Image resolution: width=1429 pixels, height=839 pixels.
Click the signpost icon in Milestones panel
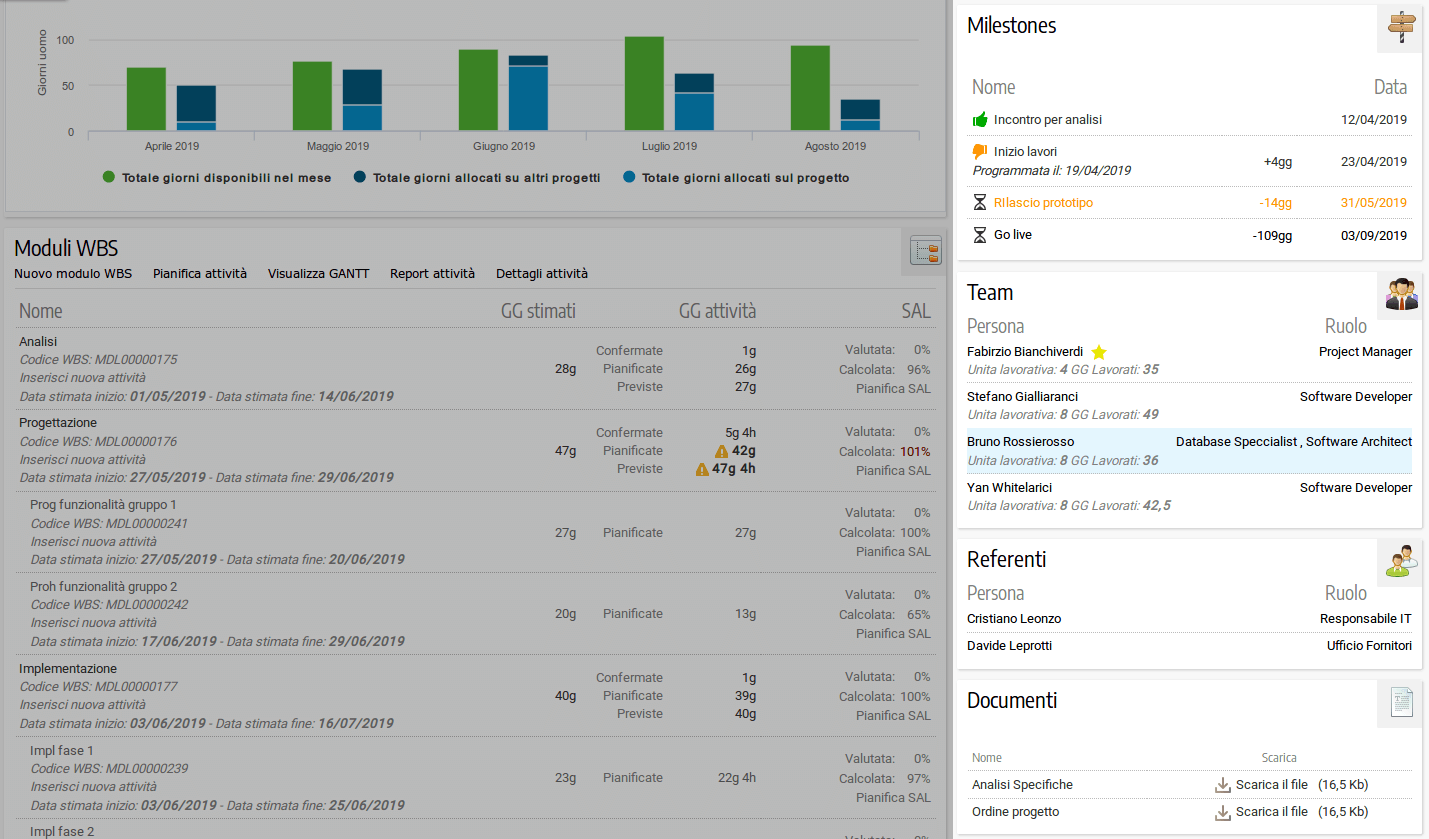[1401, 27]
